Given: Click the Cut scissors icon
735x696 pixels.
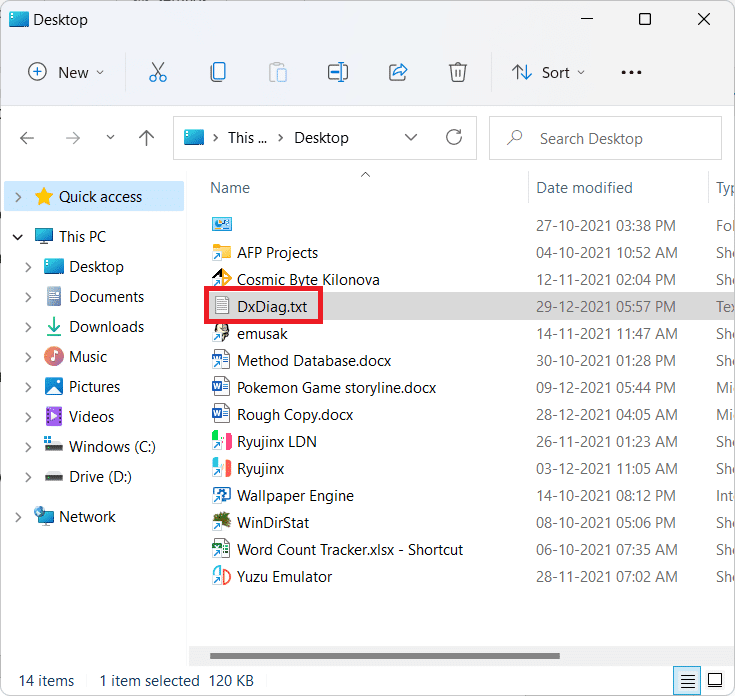Looking at the screenshot, I should pos(158,72).
